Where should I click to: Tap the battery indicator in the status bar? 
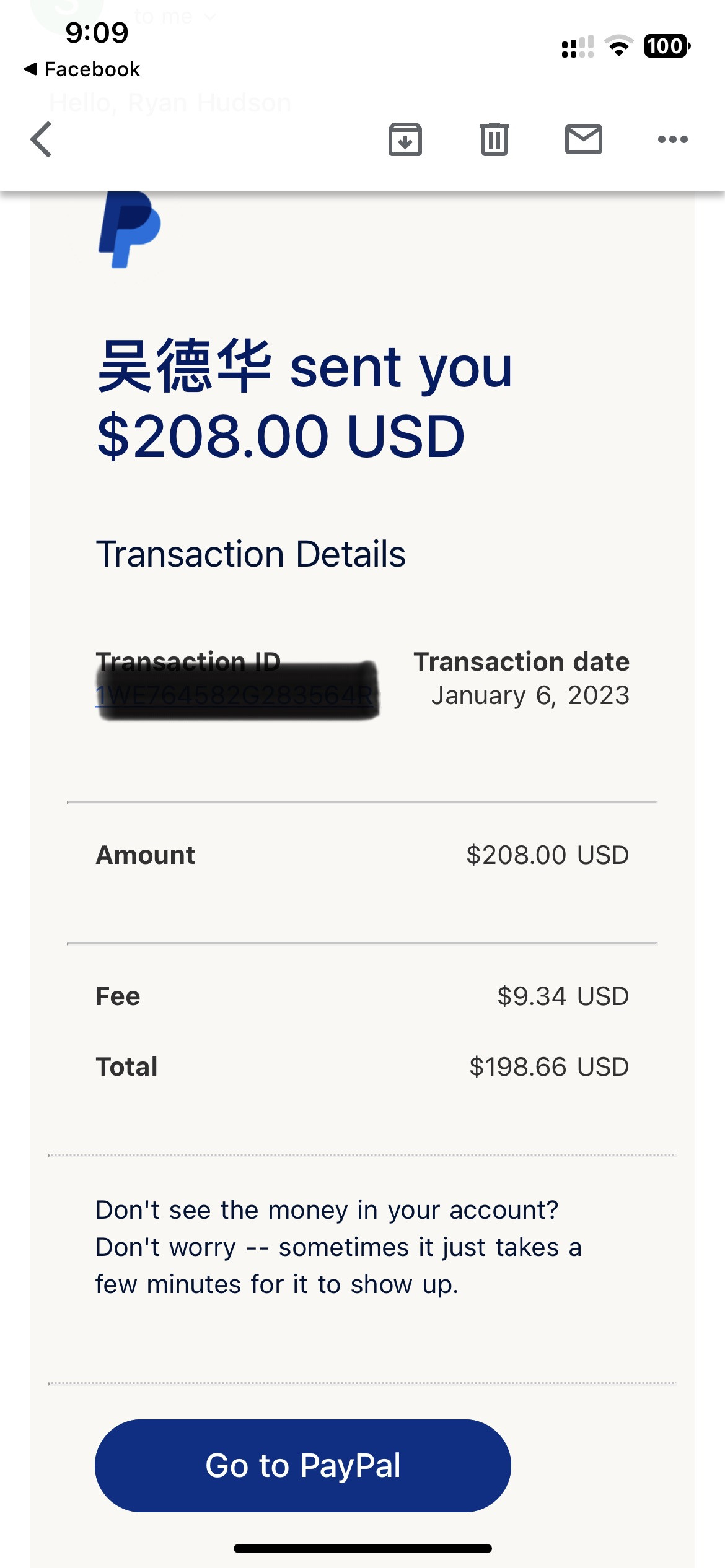click(667, 46)
